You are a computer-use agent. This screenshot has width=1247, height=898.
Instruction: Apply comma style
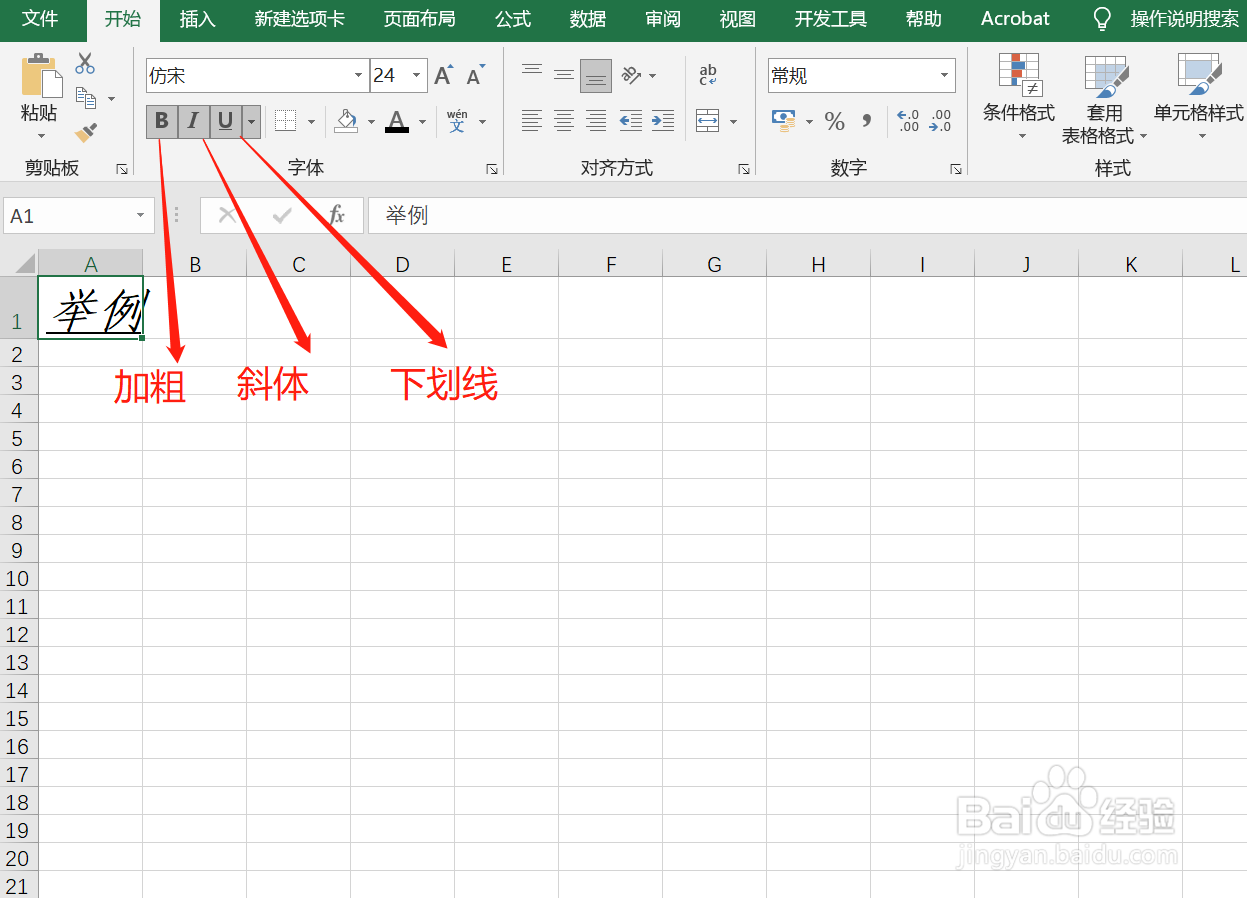coord(866,121)
